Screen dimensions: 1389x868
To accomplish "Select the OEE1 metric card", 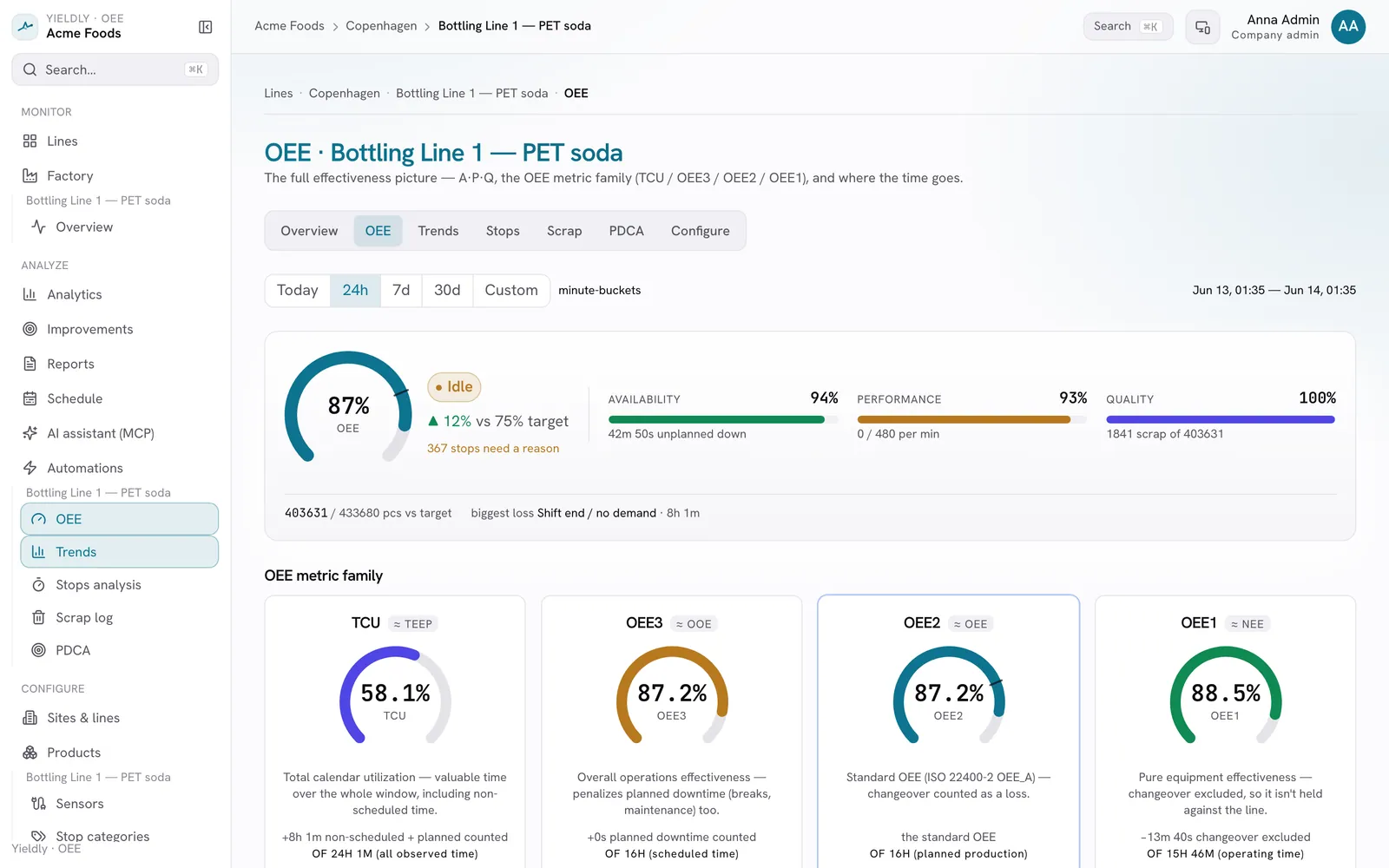I will [x=1225, y=731].
